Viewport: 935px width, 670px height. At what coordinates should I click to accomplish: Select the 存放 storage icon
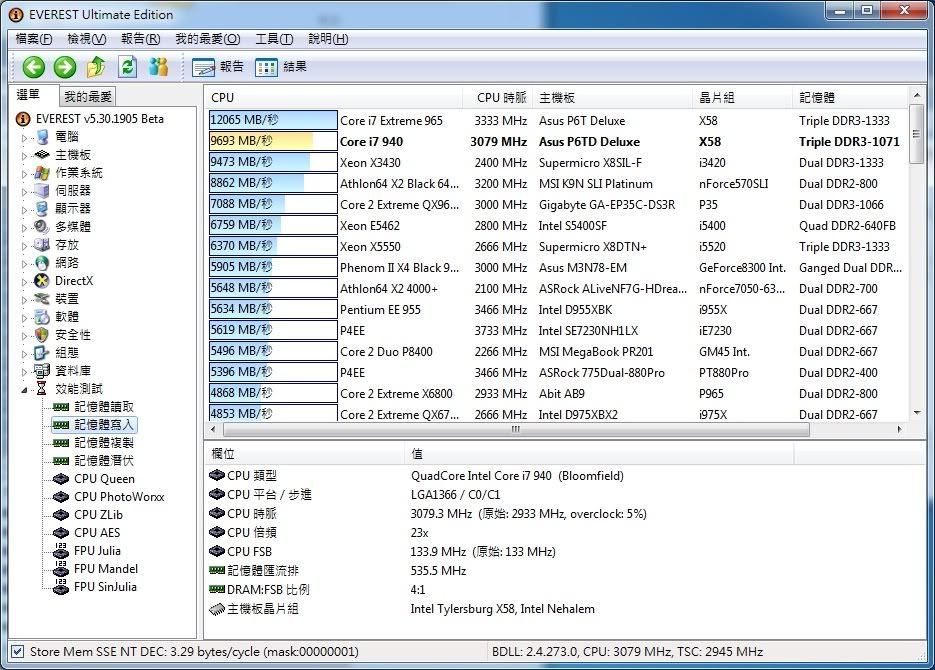pos(42,244)
